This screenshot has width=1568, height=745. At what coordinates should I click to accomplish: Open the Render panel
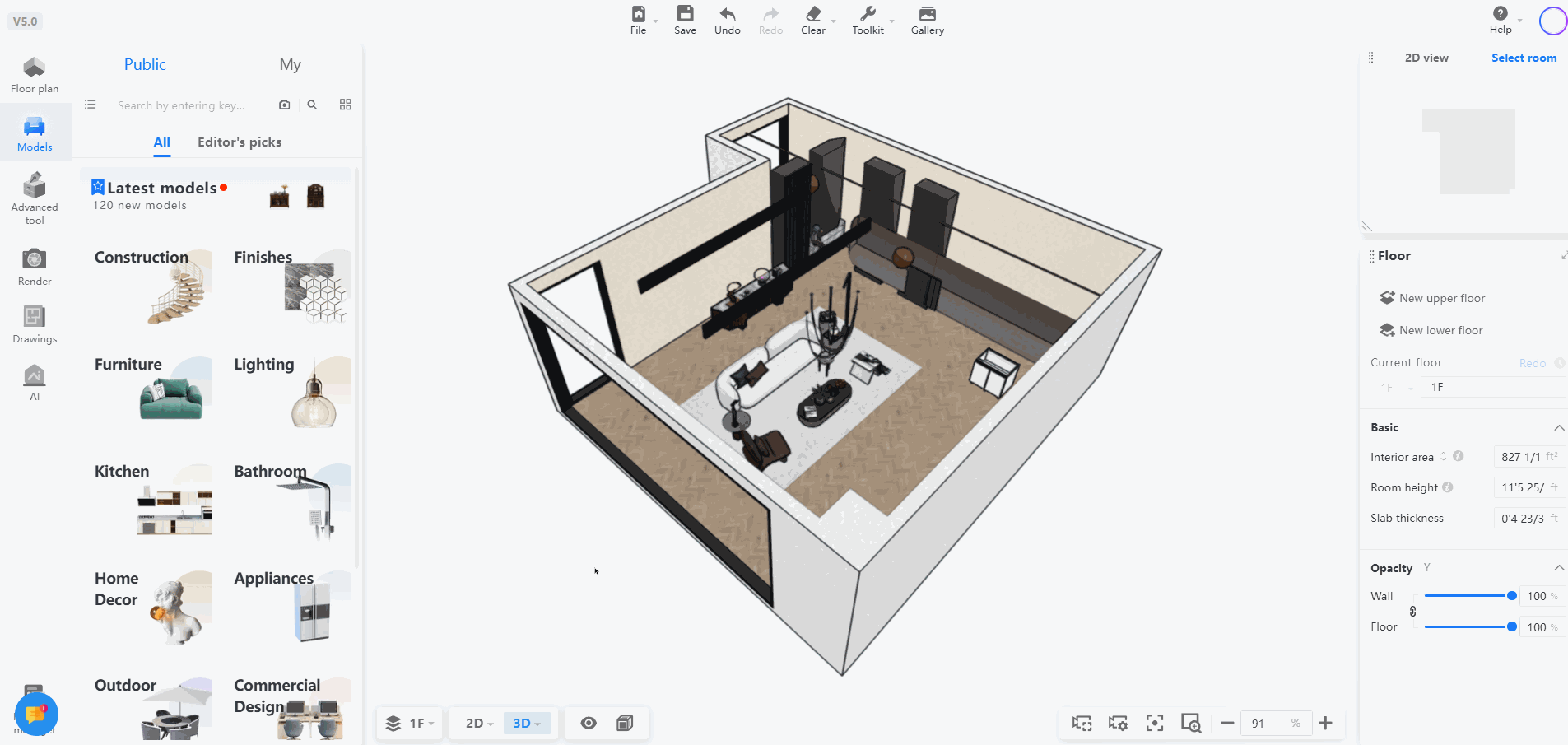35,267
